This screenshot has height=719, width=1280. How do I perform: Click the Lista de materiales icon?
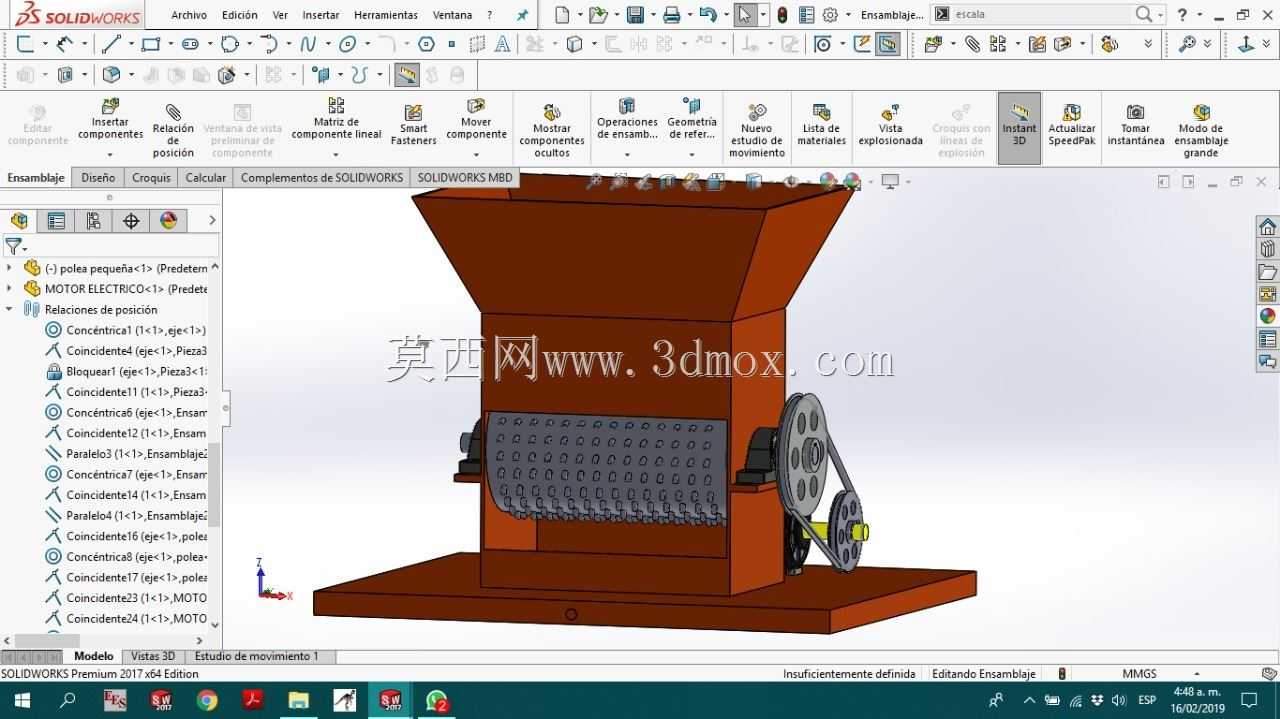[x=821, y=112]
